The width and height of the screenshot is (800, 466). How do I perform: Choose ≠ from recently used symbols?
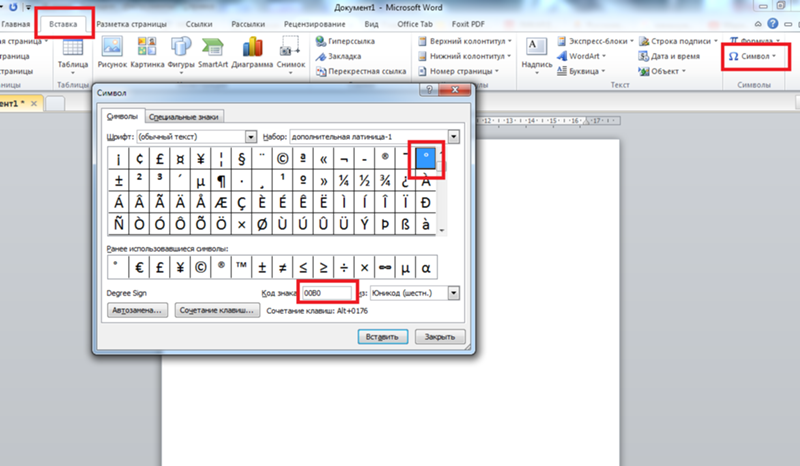pyautogui.click(x=282, y=267)
